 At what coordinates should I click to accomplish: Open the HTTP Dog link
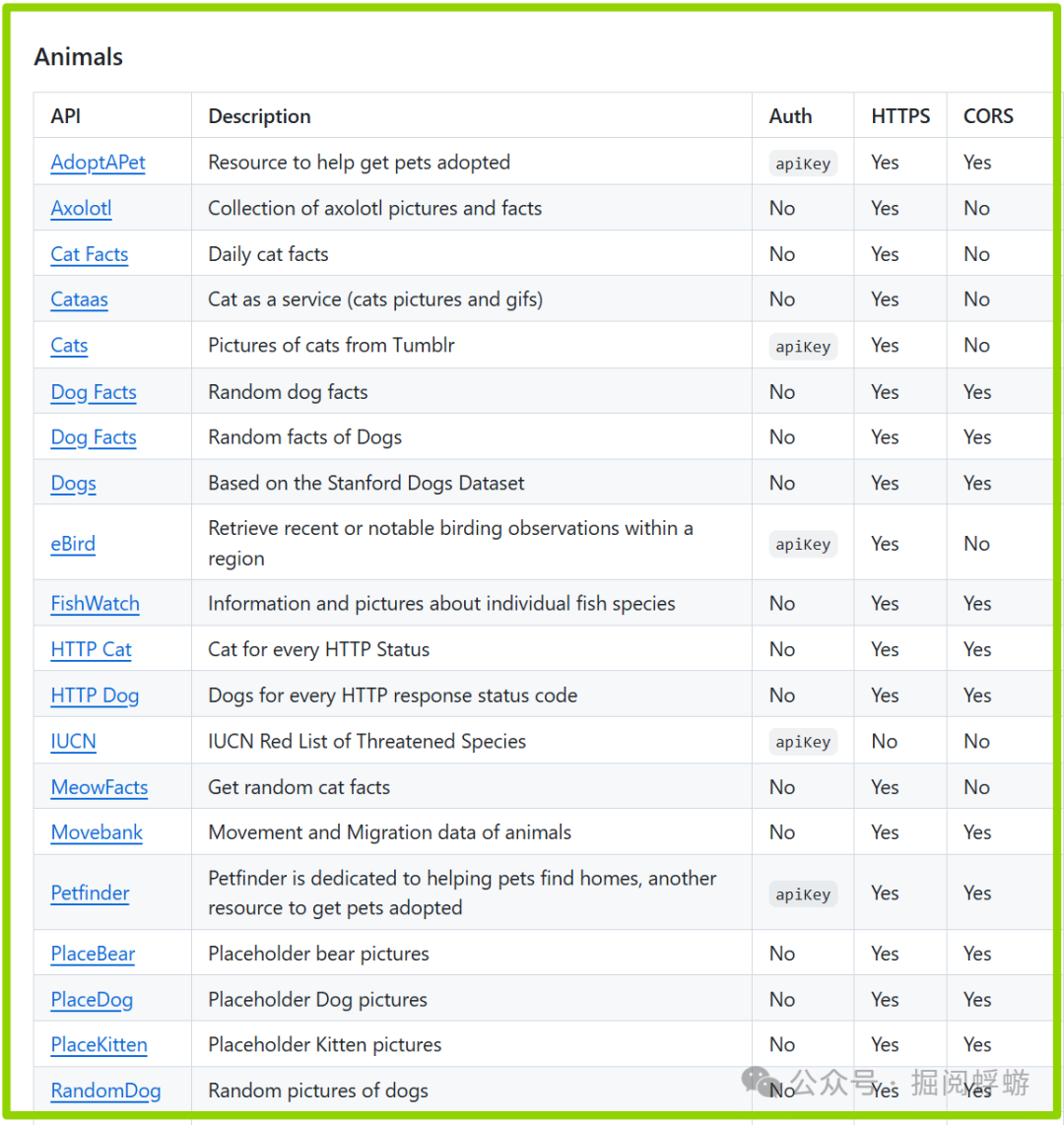click(x=95, y=695)
